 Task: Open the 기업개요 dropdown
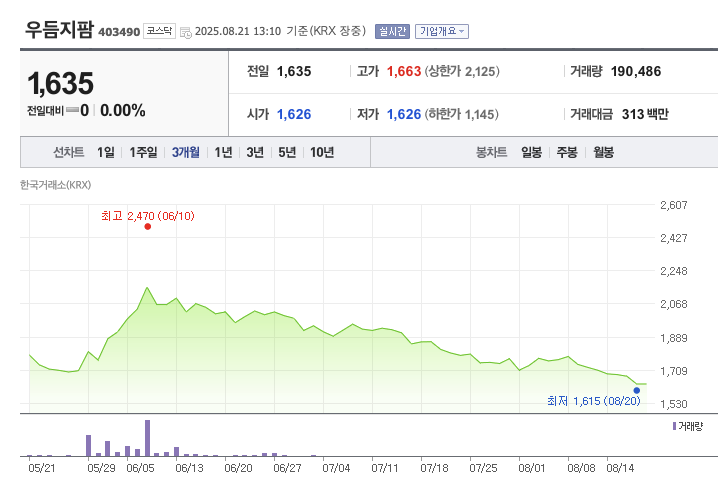coord(441,31)
